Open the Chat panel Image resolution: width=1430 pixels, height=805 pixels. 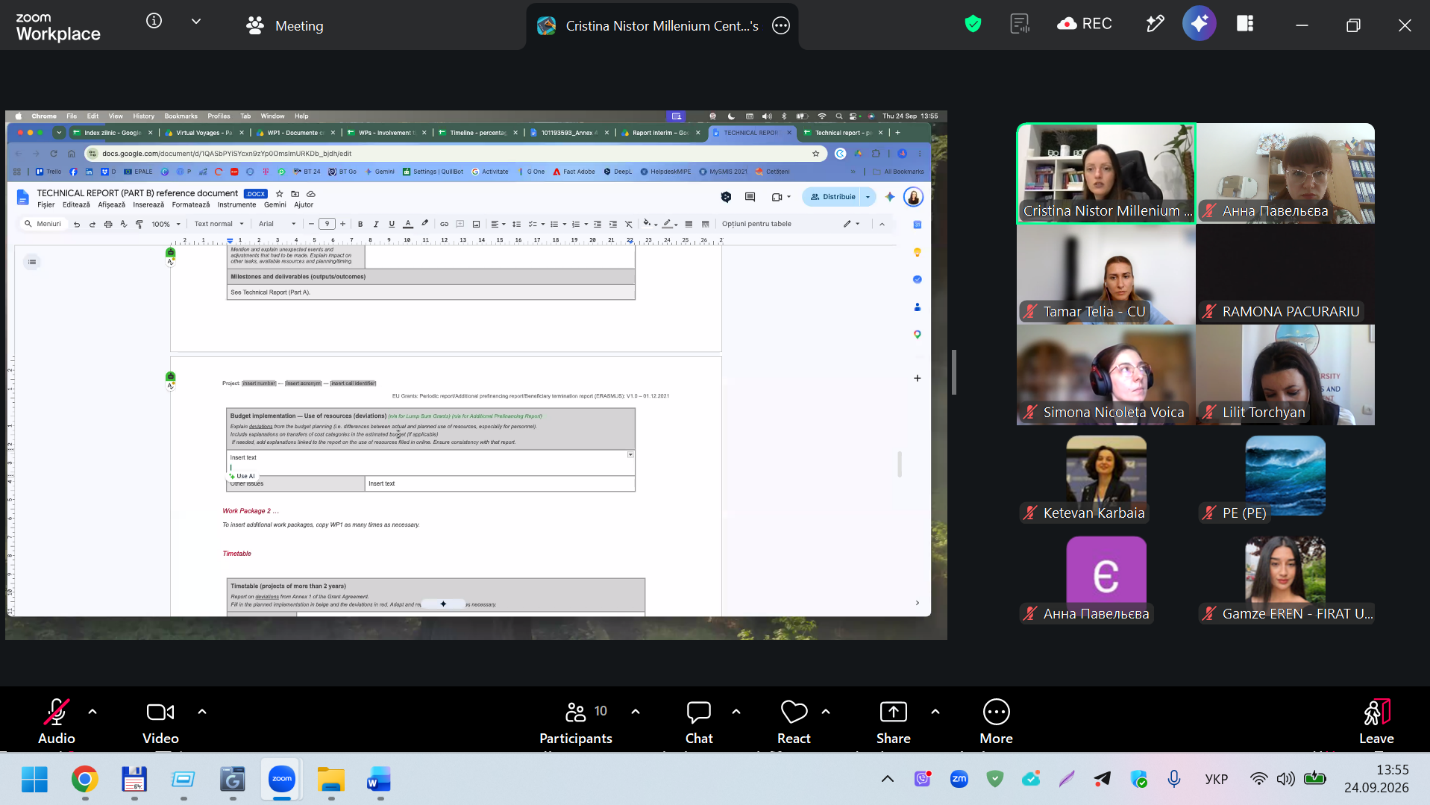(x=699, y=722)
